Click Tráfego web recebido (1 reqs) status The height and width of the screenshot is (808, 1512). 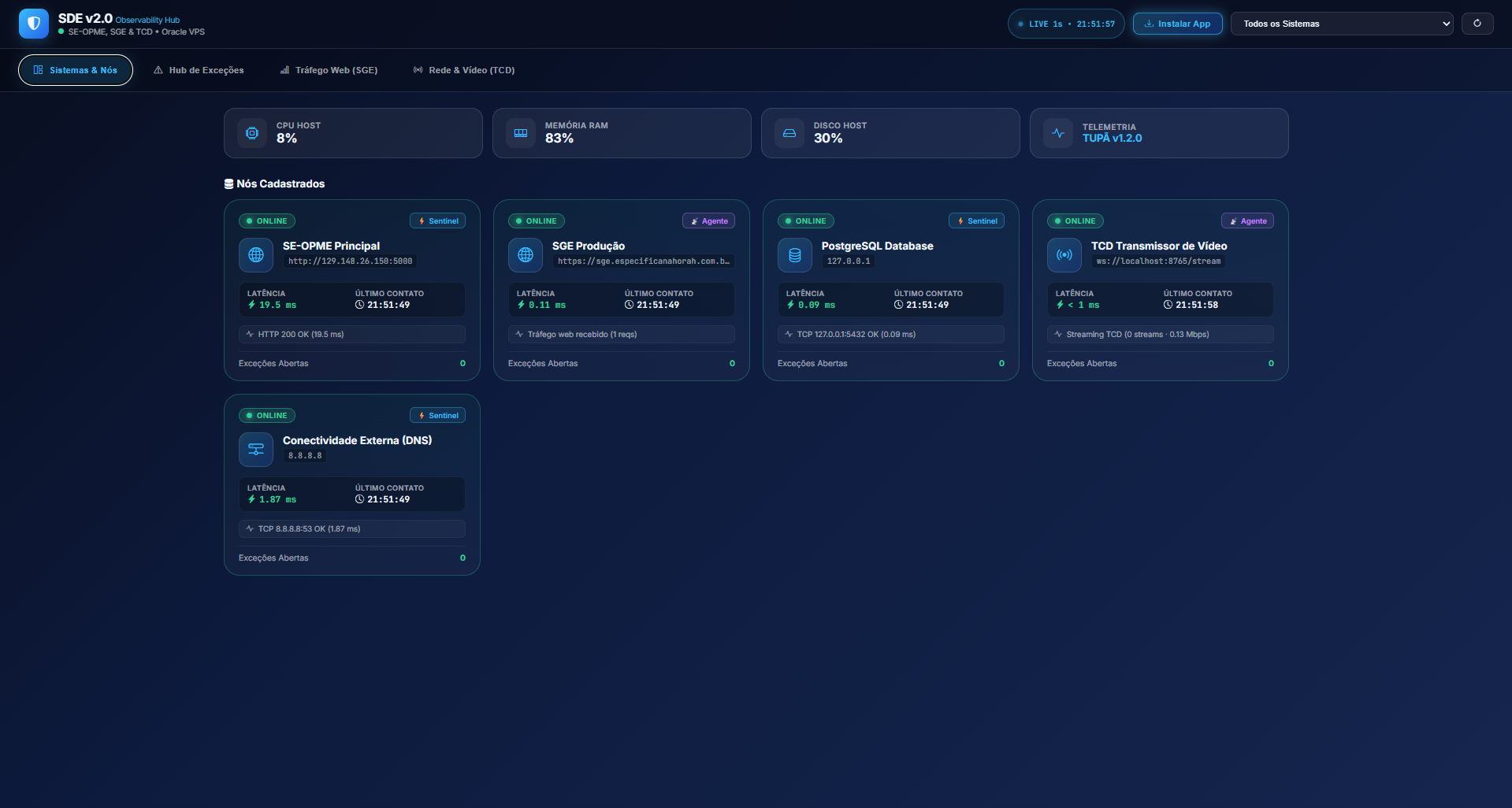(x=622, y=334)
